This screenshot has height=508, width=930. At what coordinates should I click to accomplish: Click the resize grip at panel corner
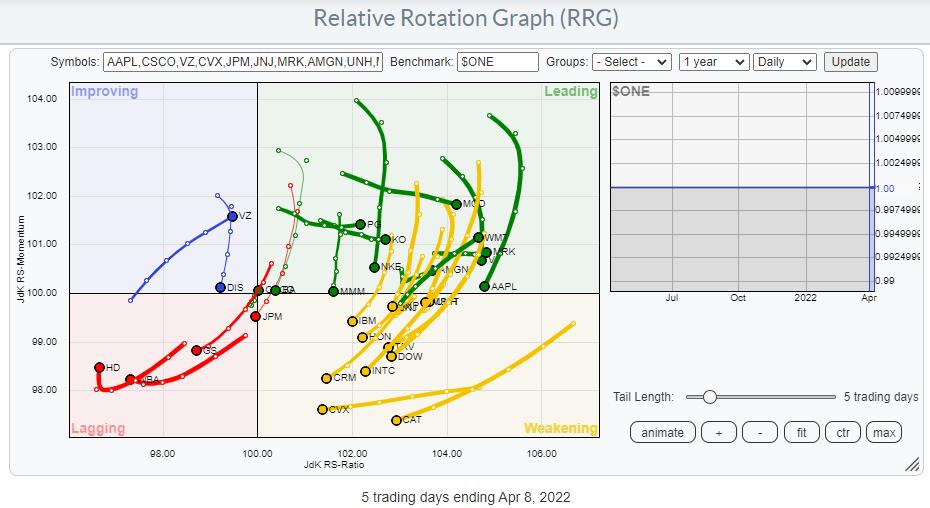tap(911, 465)
